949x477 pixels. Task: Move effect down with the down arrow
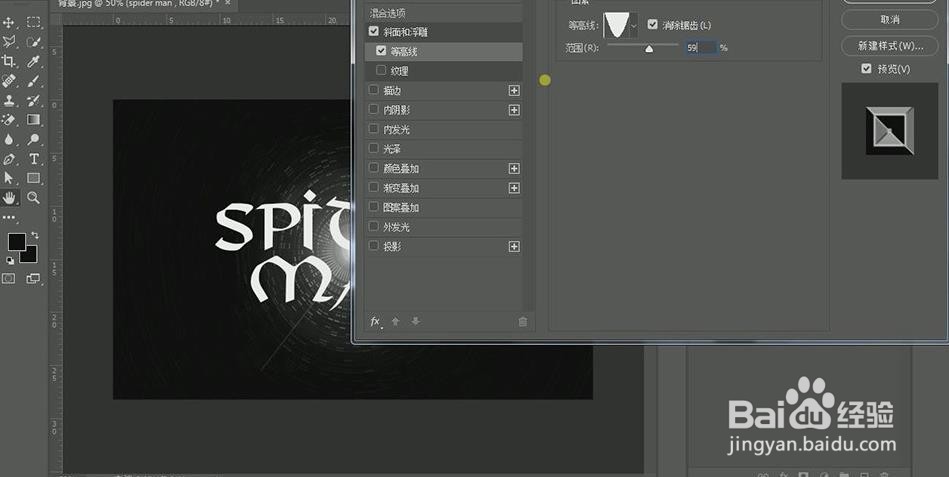coord(415,321)
